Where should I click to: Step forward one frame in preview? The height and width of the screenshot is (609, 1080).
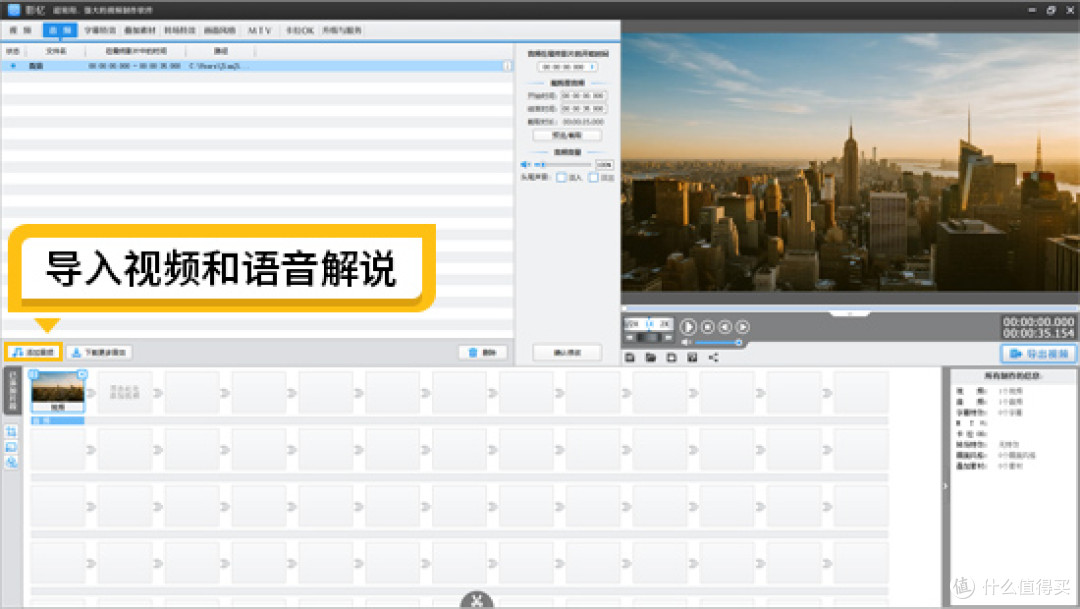742,327
